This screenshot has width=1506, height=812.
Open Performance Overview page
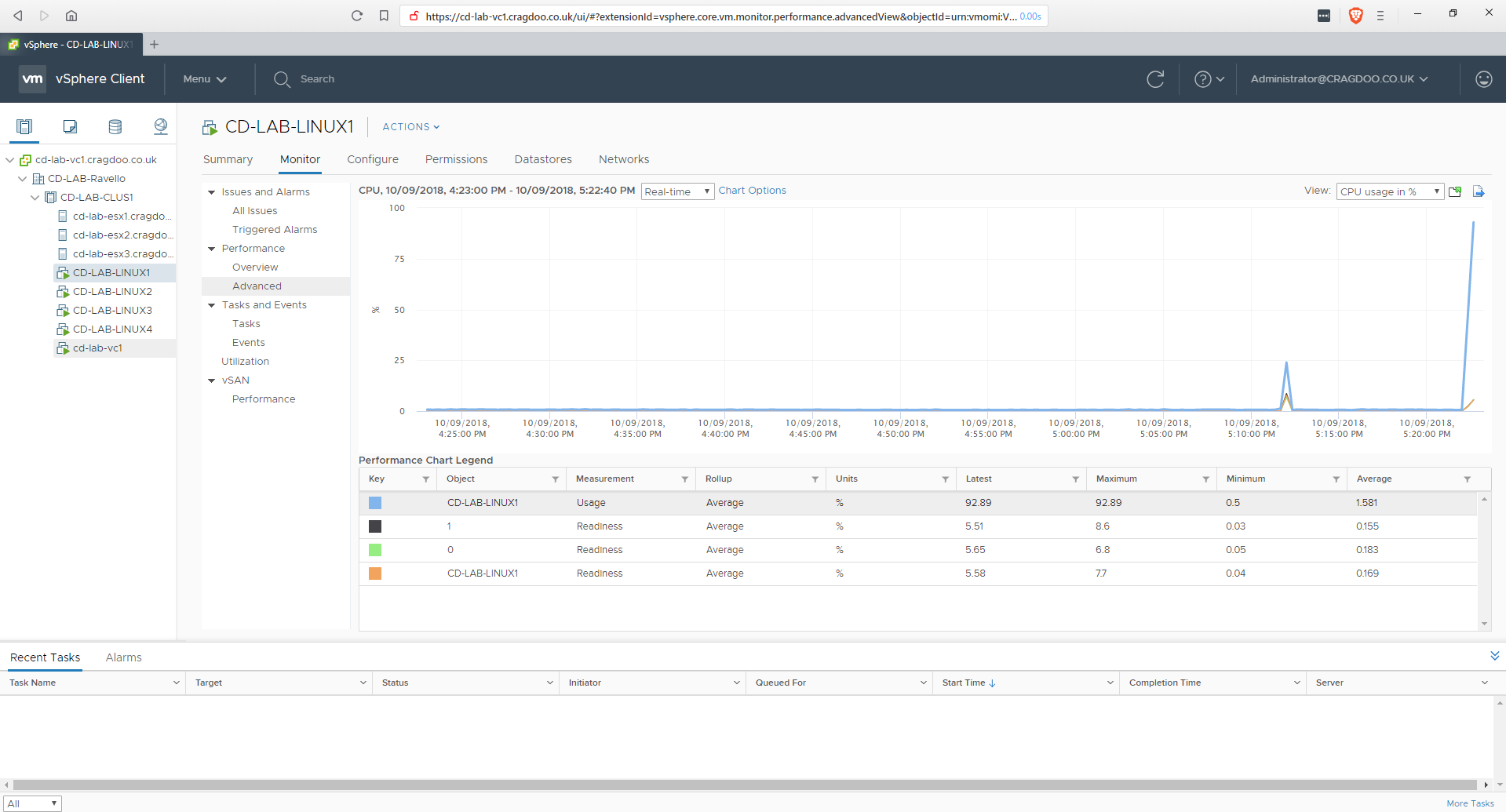(255, 268)
